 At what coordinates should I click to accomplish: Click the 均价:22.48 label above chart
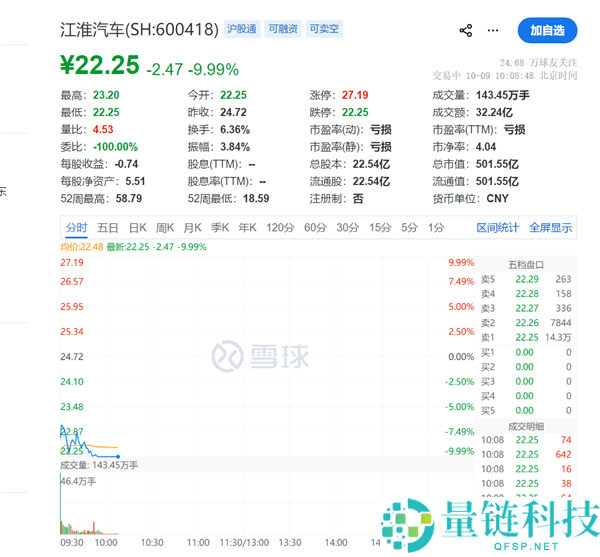pos(82,247)
